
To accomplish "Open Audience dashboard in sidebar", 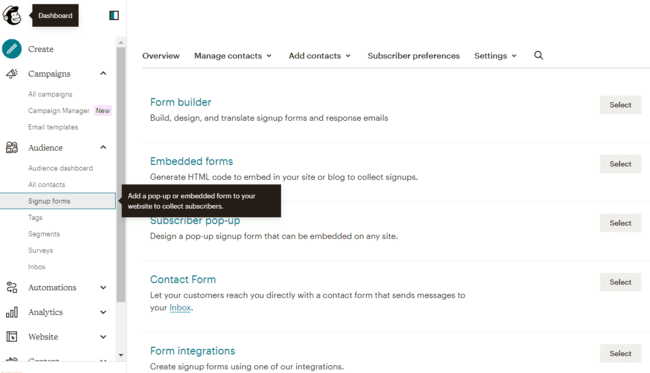I will (x=61, y=168).
